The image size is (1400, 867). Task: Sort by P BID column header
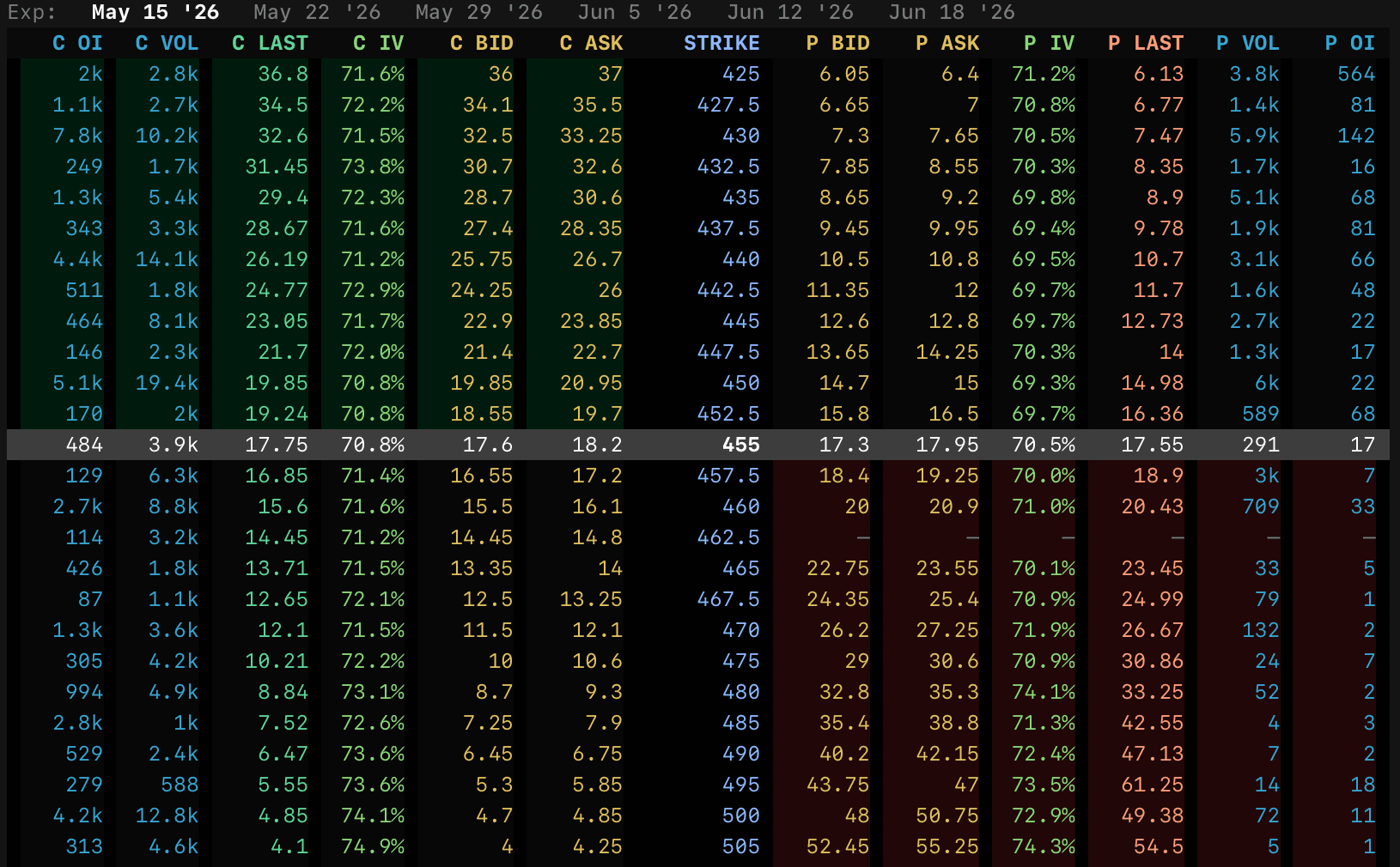pos(837,43)
